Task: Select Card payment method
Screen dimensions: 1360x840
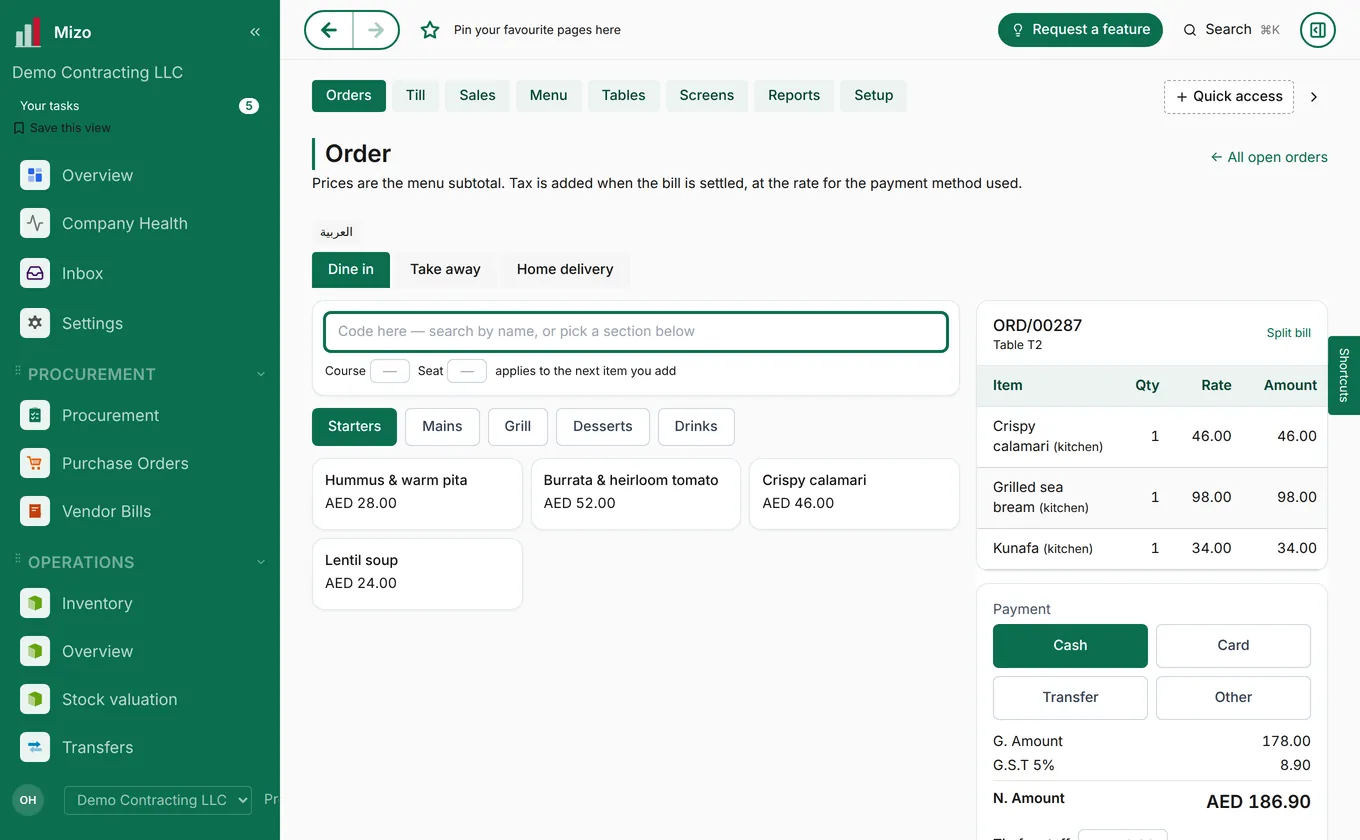Action: coord(1233,646)
